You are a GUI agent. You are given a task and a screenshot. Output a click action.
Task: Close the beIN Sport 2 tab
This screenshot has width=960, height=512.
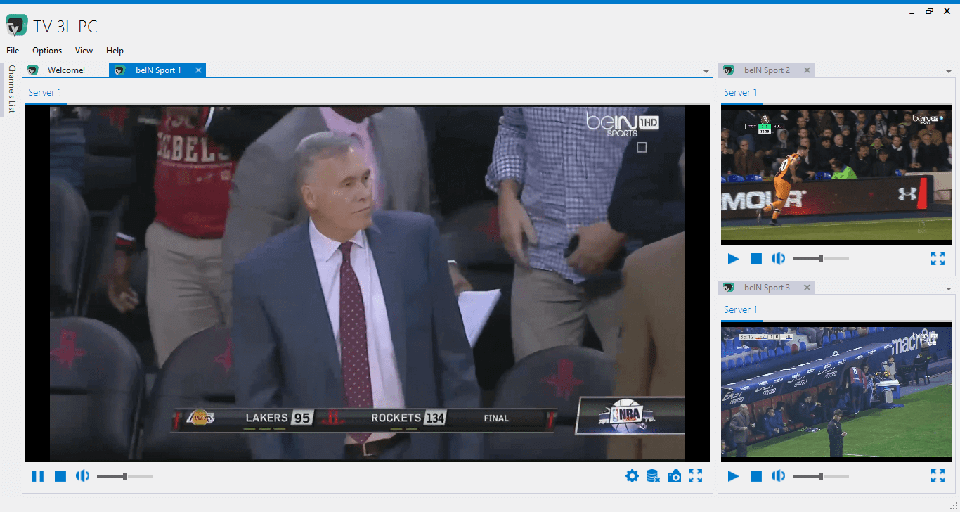(x=807, y=70)
